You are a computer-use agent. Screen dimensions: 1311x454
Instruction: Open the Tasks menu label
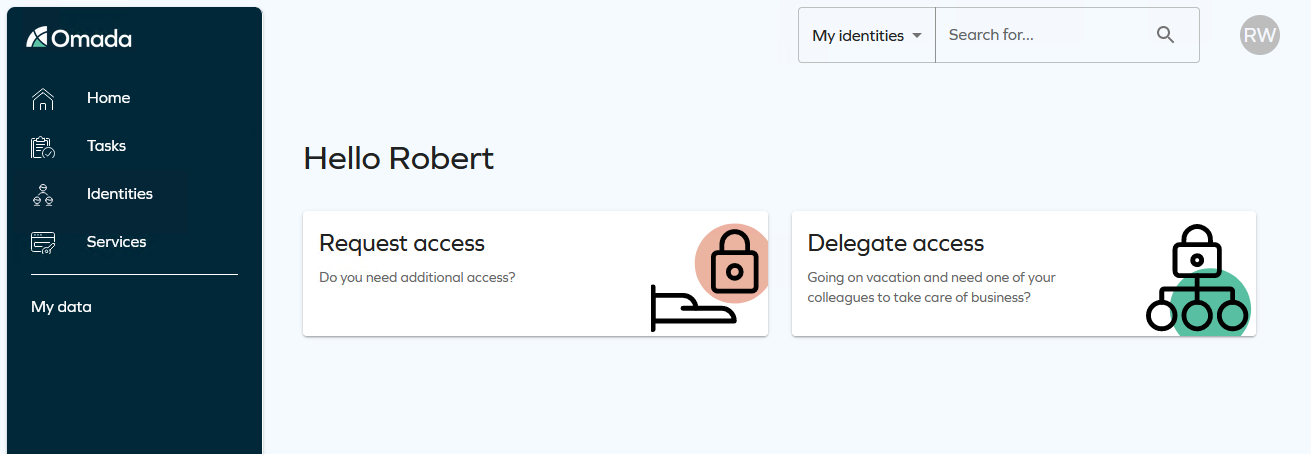pos(106,146)
